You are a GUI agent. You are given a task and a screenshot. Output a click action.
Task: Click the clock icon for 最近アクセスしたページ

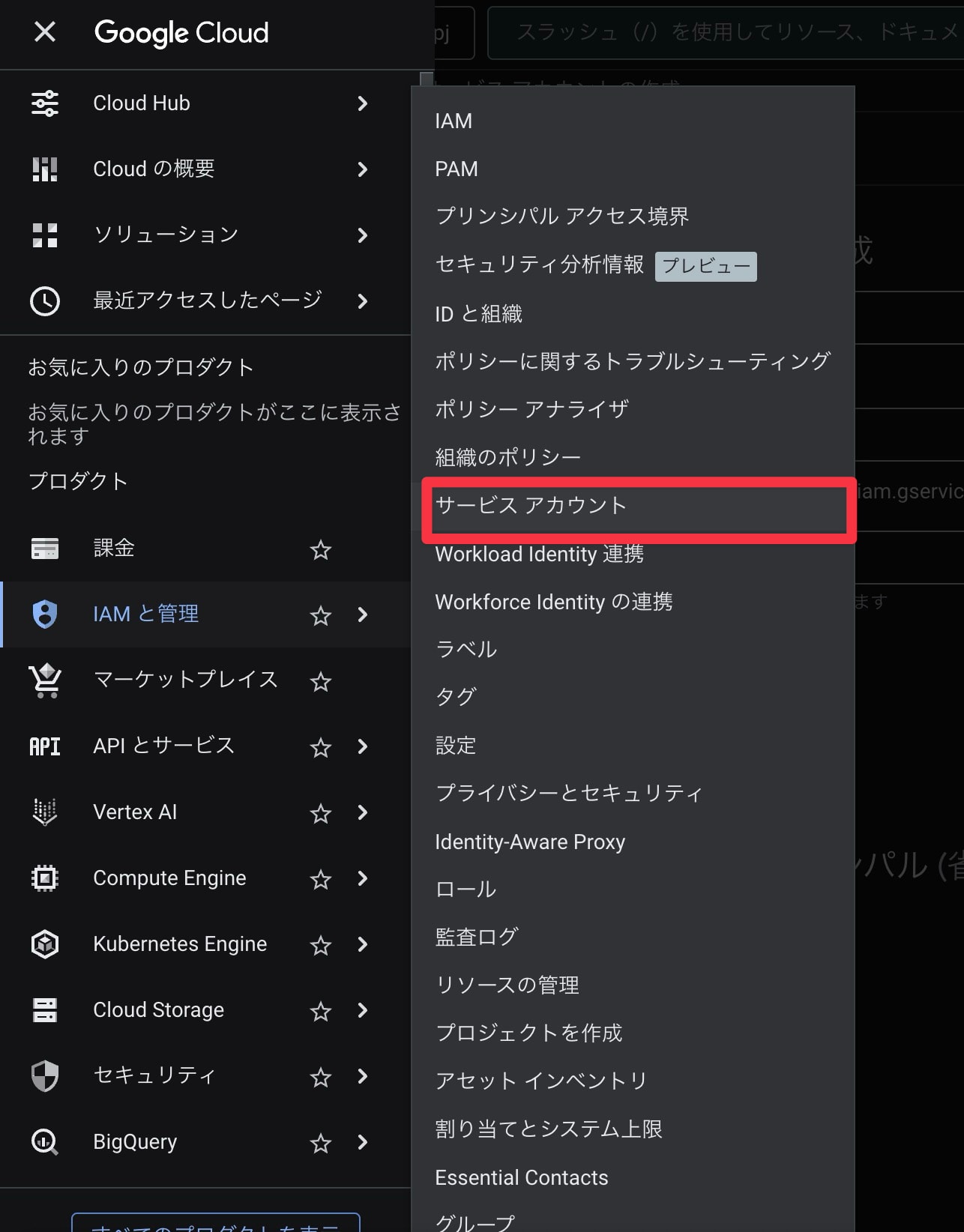click(x=45, y=301)
